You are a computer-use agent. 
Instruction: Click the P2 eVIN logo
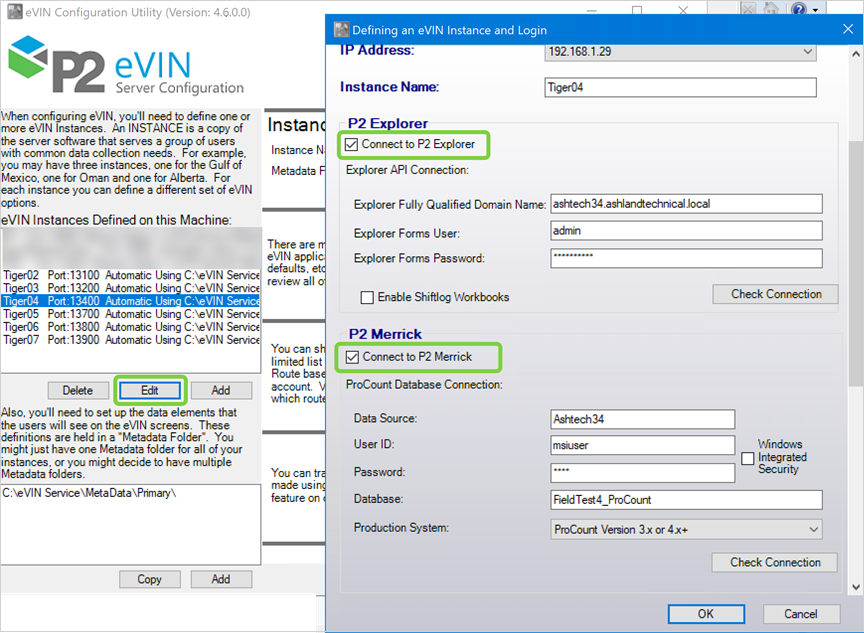coord(125,68)
